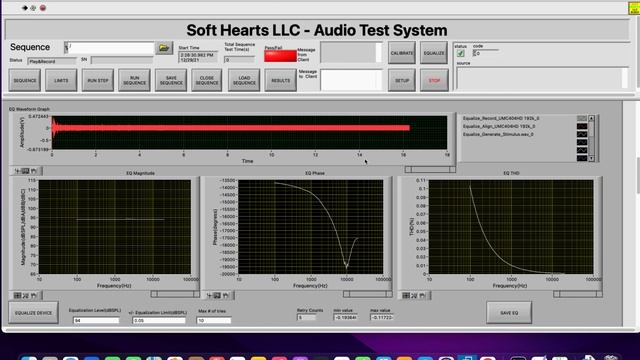Select pan hand tool on EQ Waveform Graph palette
Screen dimensions: 640x360
(x=34, y=171)
